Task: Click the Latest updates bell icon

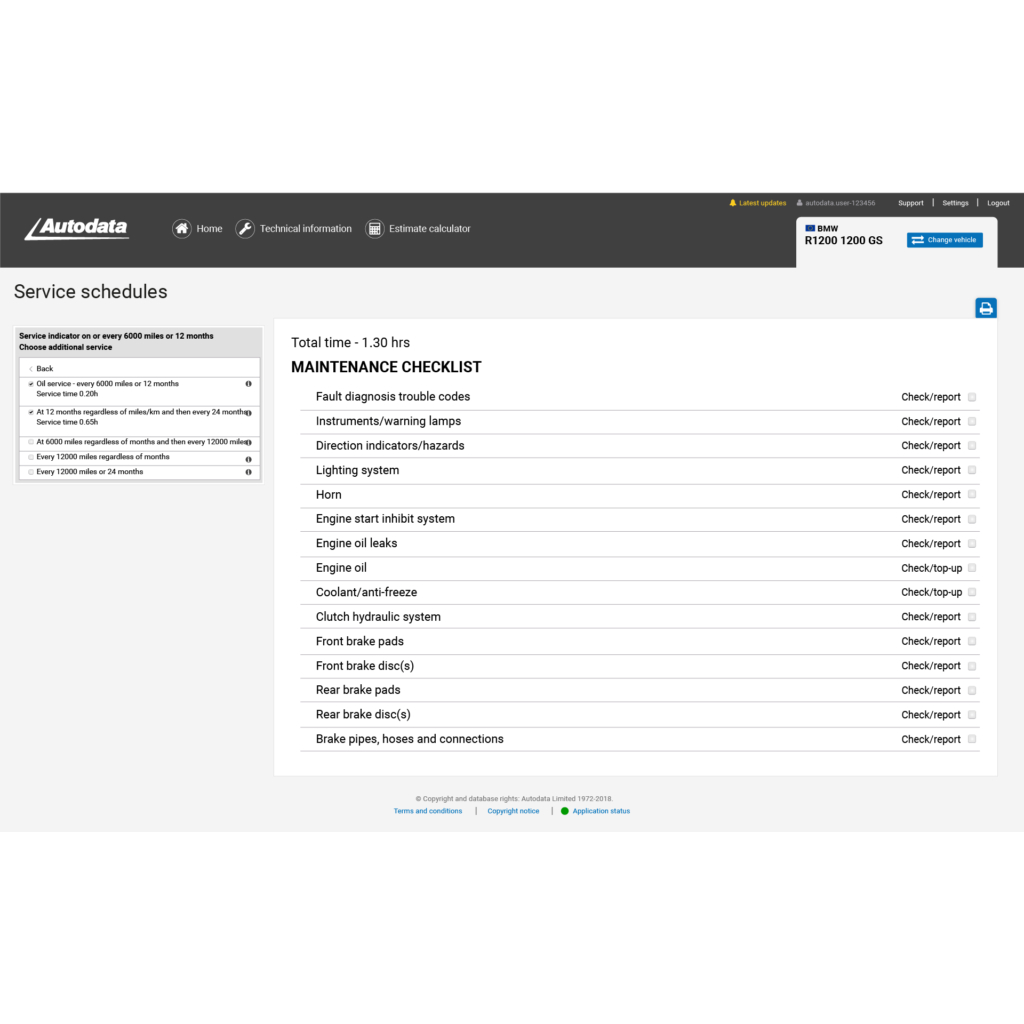Action: click(733, 203)
